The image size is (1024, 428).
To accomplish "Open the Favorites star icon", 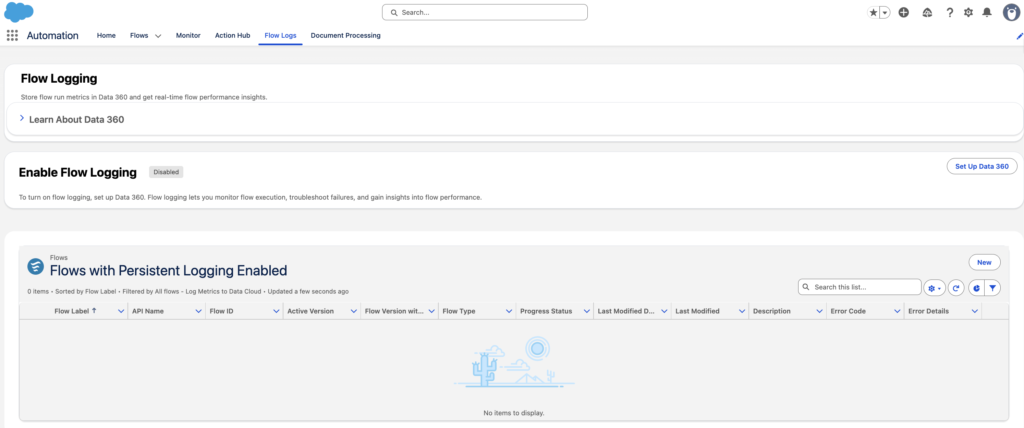I will [873, 12].
